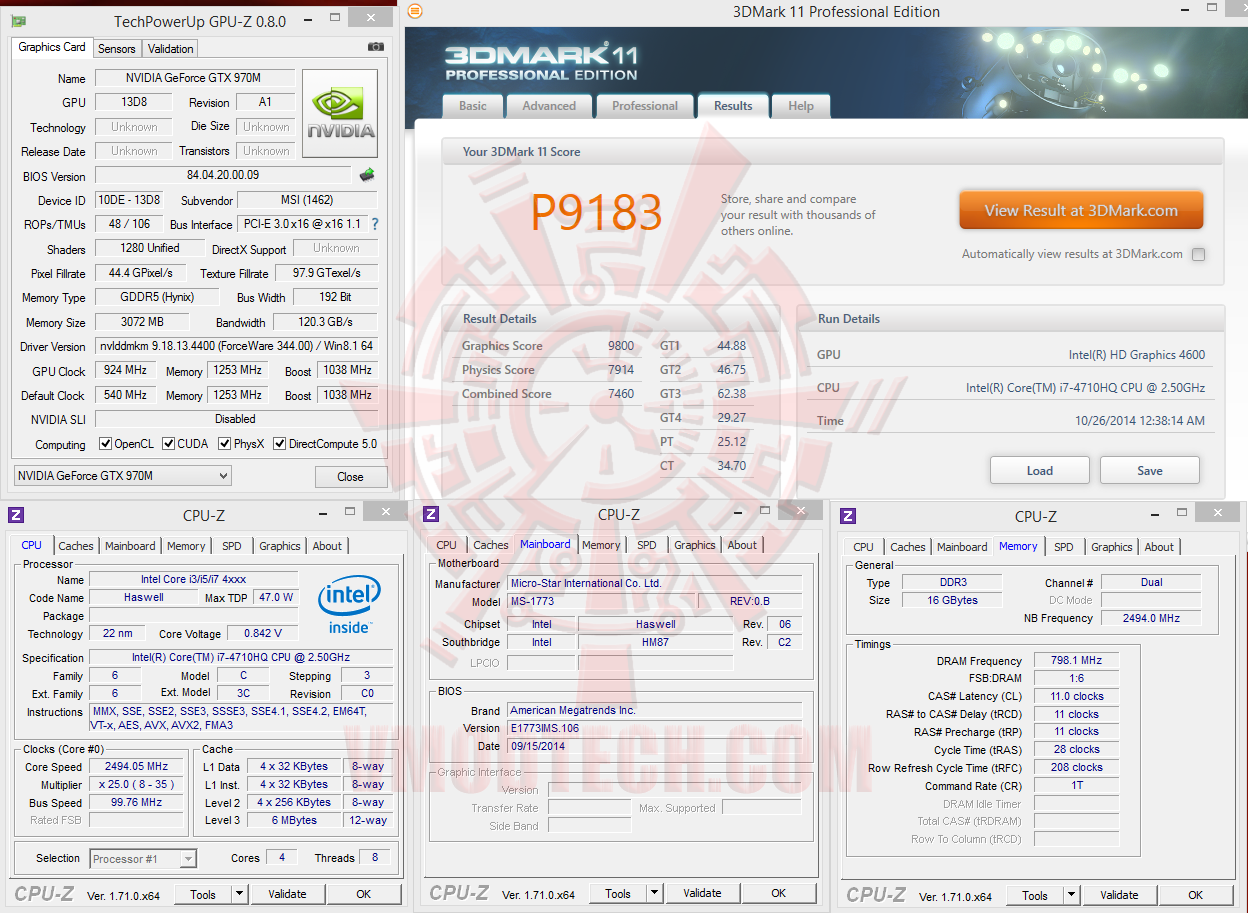Click Validate in the Memory CPU-Z window
1248x913 pixels.
point(1119,895)
